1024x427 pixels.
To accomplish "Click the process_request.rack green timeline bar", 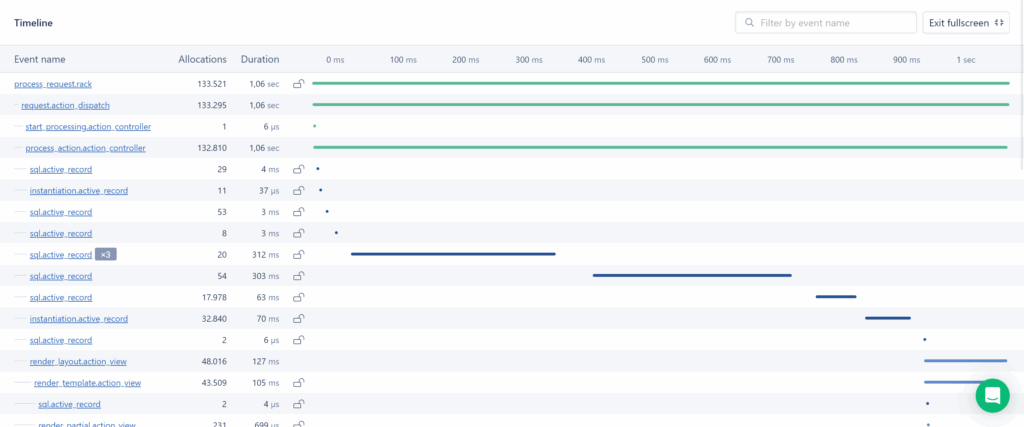I will tap(661, 84).
